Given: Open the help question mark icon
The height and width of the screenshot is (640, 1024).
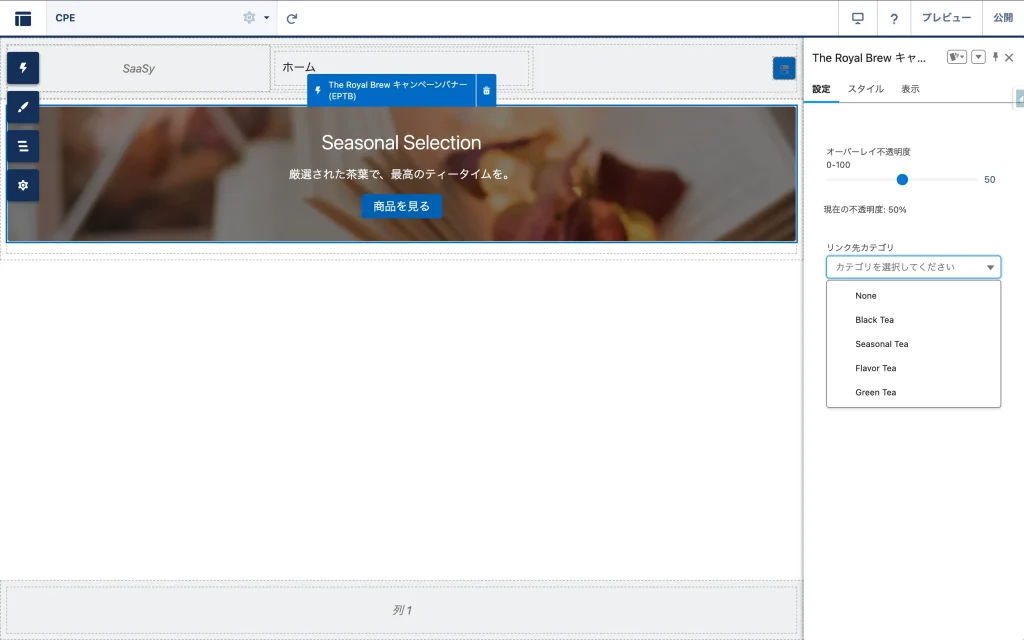Looking at the screenshot, I should [x=894, y=18].
